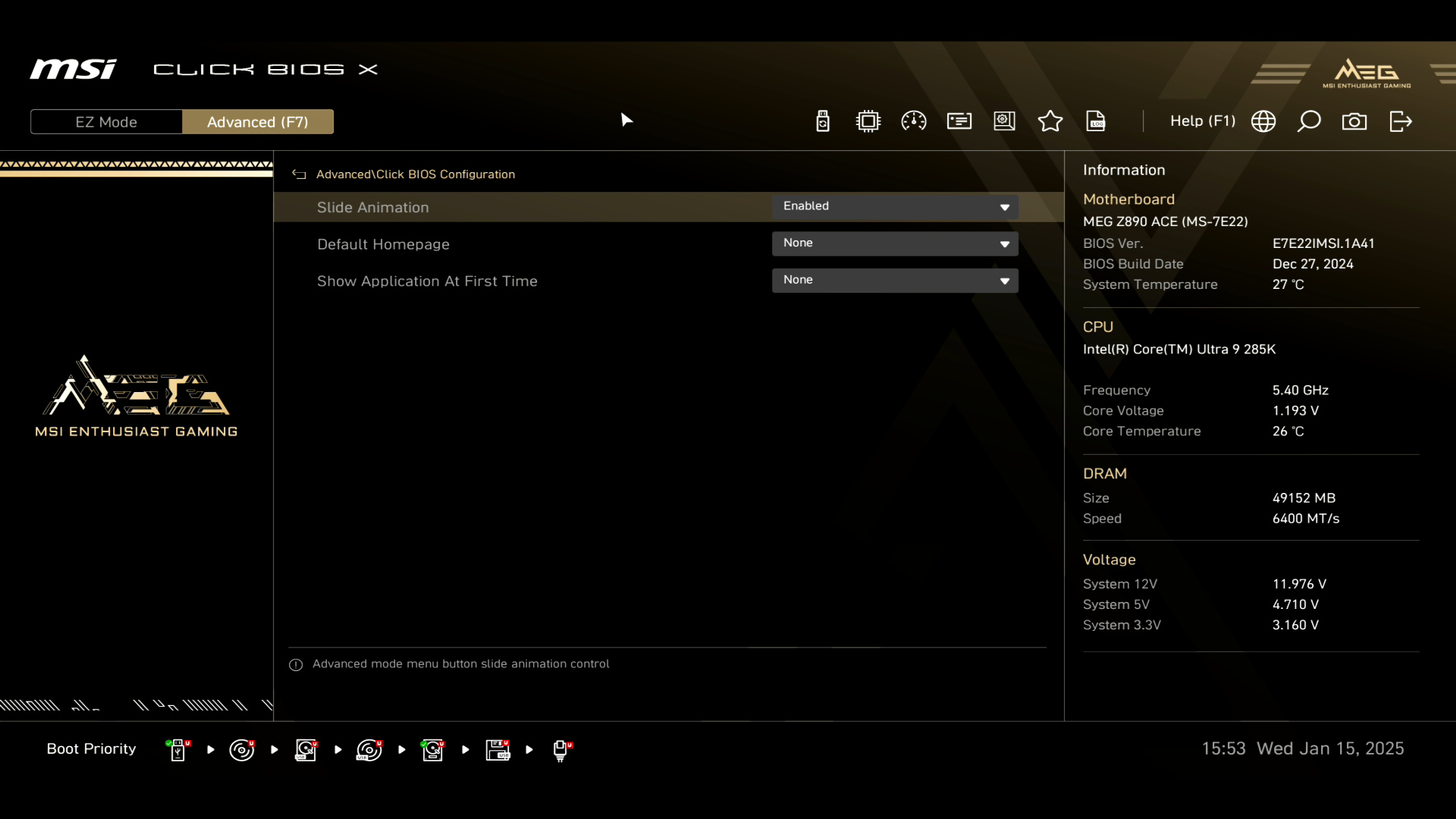Click the Help (F1) button
Screen dimensions: 1456x819
coord(1202,121)
